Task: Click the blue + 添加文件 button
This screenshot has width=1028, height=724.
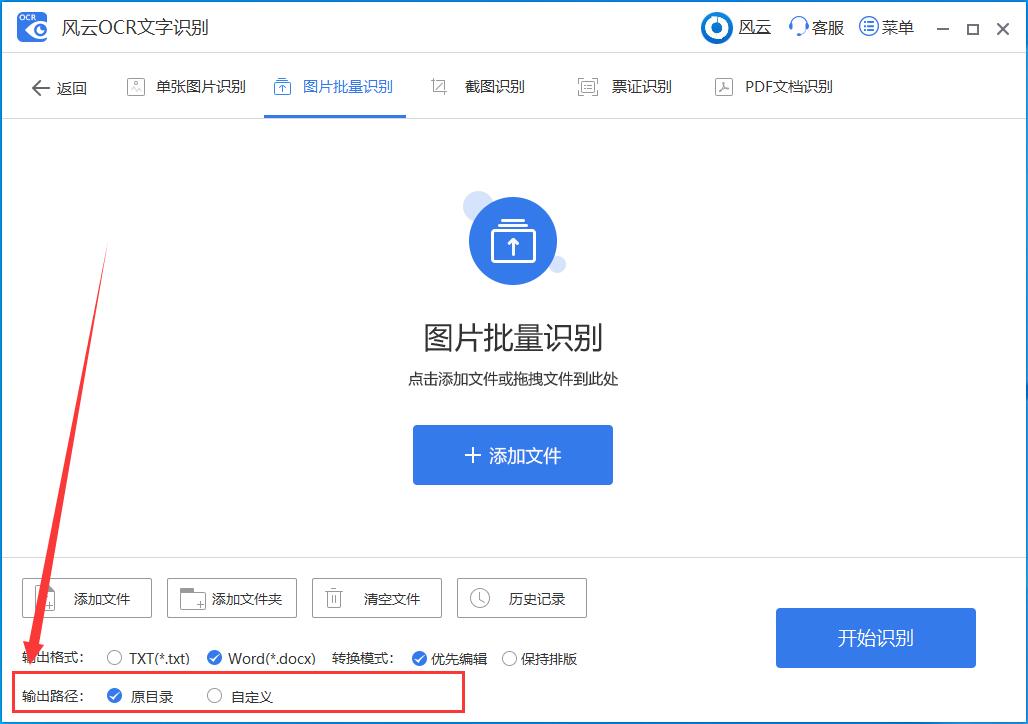Action: click(513, 455)
